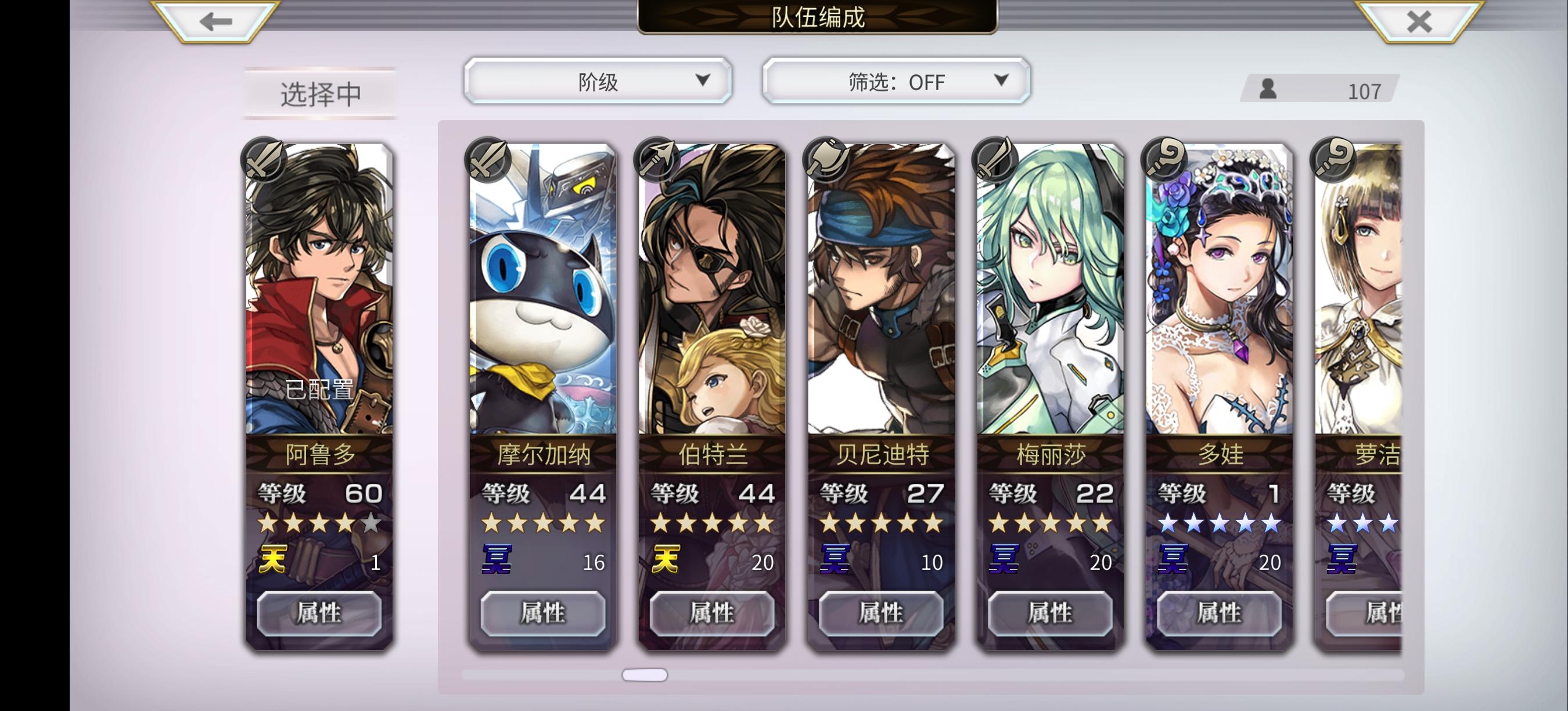Click the staff weapon icon on 多娃's card
1568x711 pixels.
1164,160
